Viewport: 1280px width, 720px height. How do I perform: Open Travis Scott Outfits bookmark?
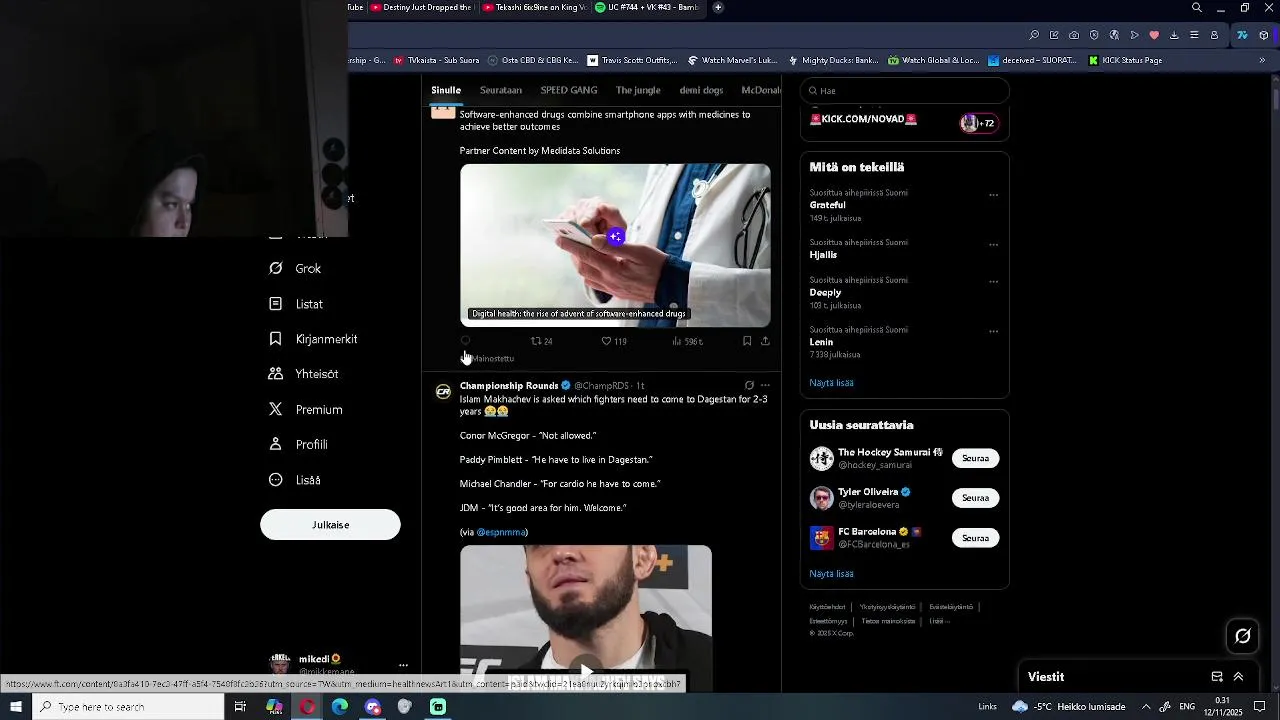pyautogui.click(x=632, y=60)
